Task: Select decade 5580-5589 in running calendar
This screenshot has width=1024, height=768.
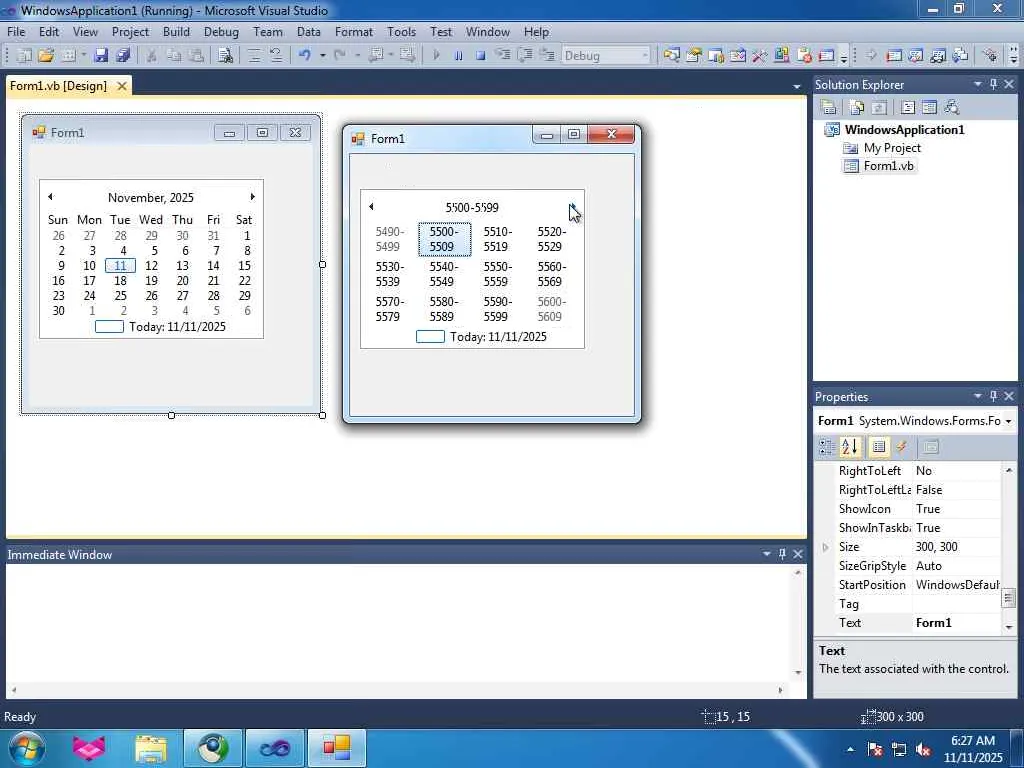Action: [442, 310]
